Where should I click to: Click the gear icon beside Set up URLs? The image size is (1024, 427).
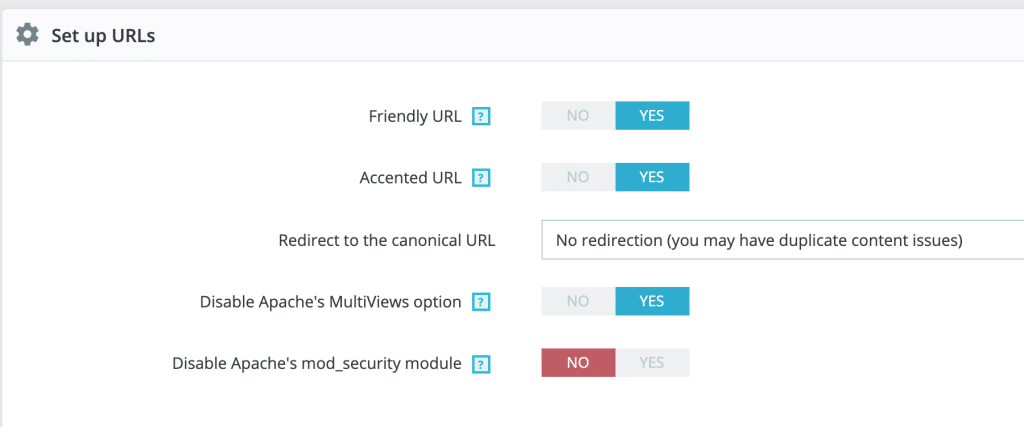(28, 35)
